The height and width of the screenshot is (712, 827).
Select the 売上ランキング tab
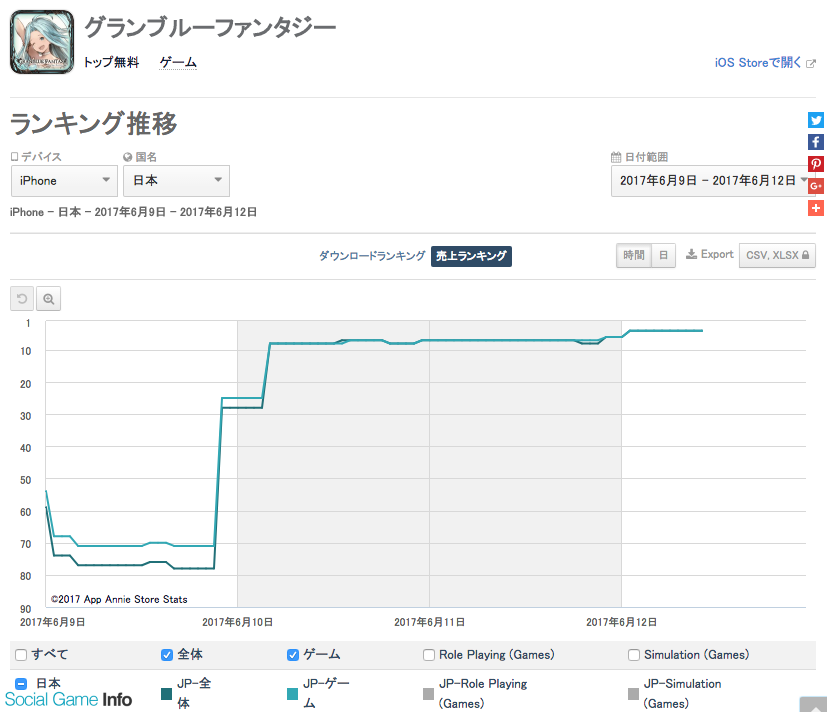coord(471,256)
